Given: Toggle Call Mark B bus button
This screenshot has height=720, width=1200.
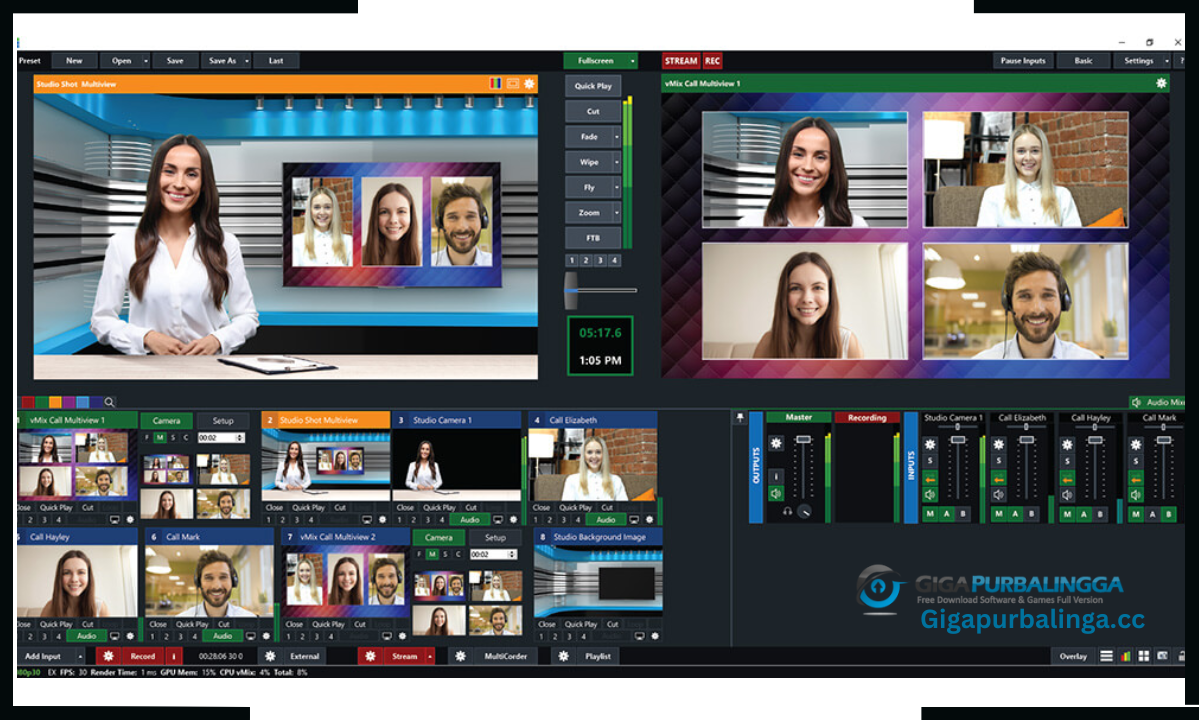Looking at the screenshot, I should (x=1168, y=514).
